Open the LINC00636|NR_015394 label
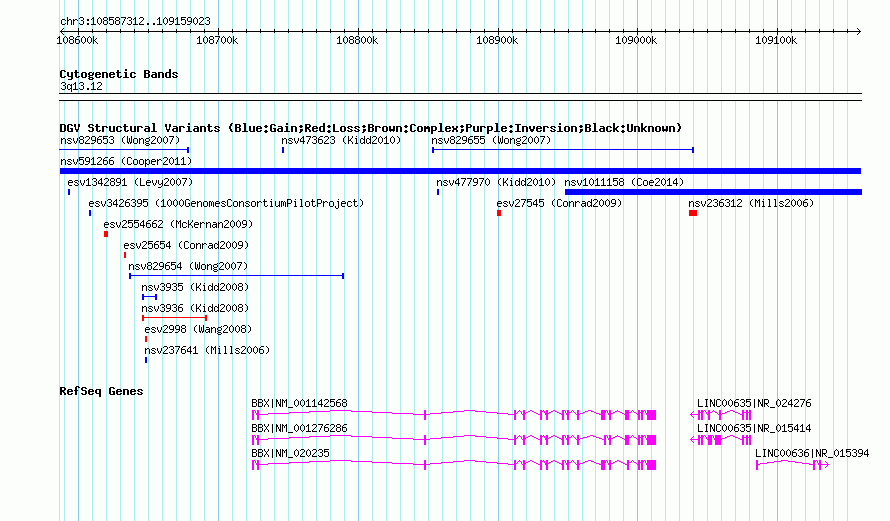This screenshot has height=521, width=890. [x=812, y=453]
